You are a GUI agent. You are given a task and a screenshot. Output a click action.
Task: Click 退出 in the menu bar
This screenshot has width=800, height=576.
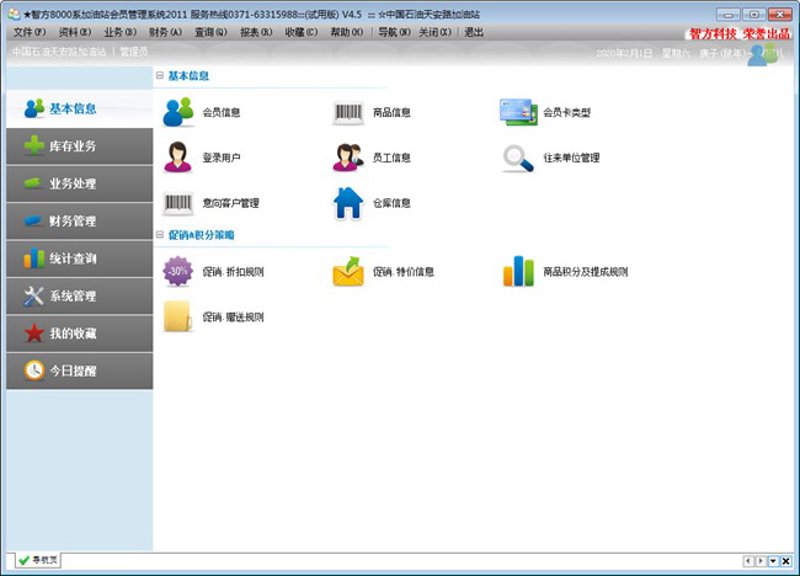click(474, 32)
